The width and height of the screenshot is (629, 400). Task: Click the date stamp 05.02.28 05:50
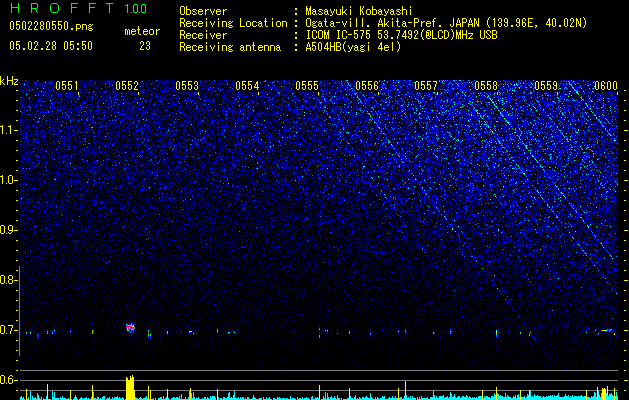(51, 46)
